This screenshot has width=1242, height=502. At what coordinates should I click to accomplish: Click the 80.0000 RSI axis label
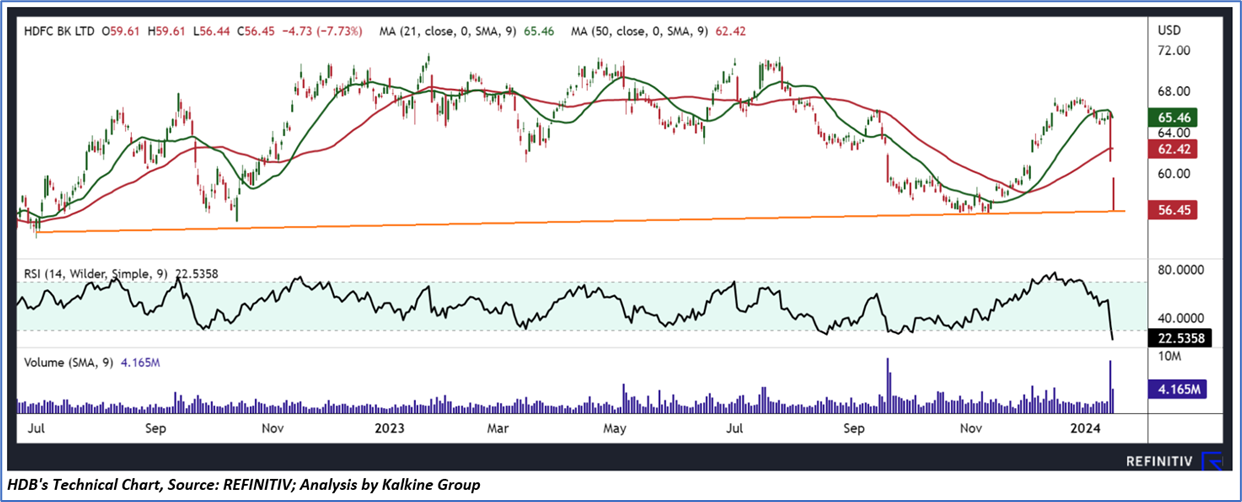pyautogui.click(x=1181, y=269)
